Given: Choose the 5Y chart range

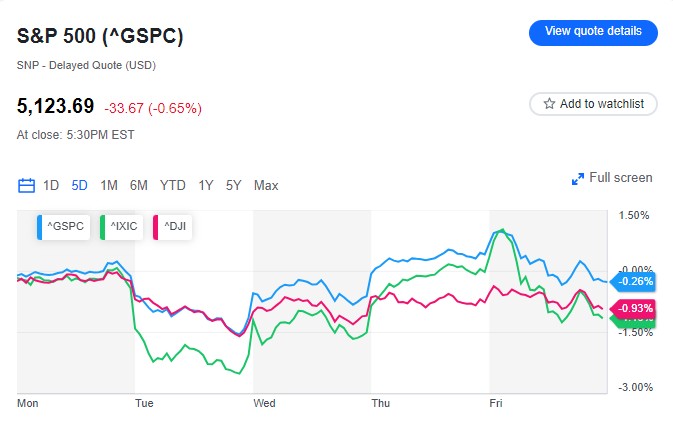Looking at the screenshot, I should click(x=234, y=185).
